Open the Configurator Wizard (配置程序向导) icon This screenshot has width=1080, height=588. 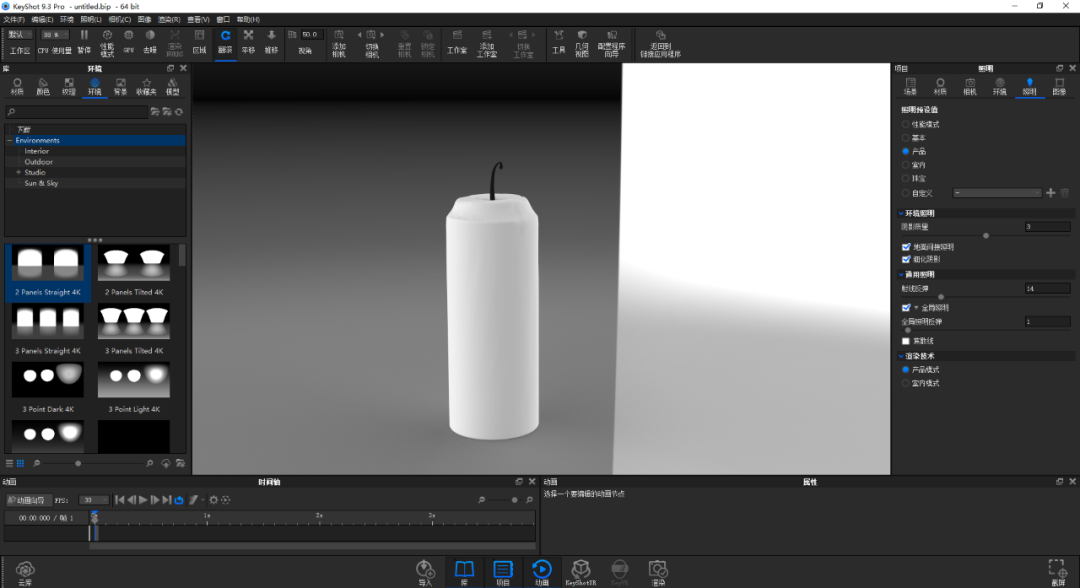[612, 43]
